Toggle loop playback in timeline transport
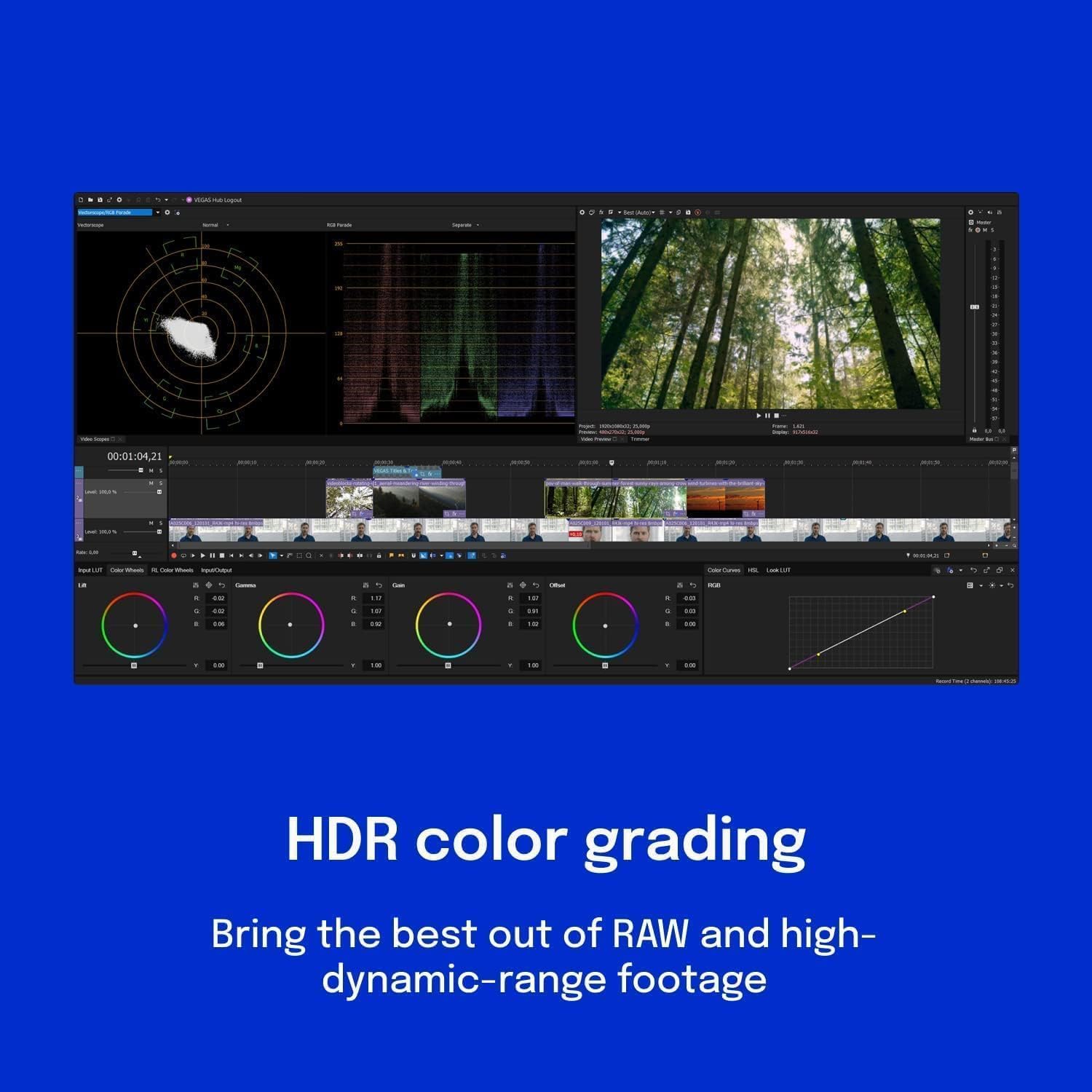This screenshot has width=1092, height=1092. [183, 555]
